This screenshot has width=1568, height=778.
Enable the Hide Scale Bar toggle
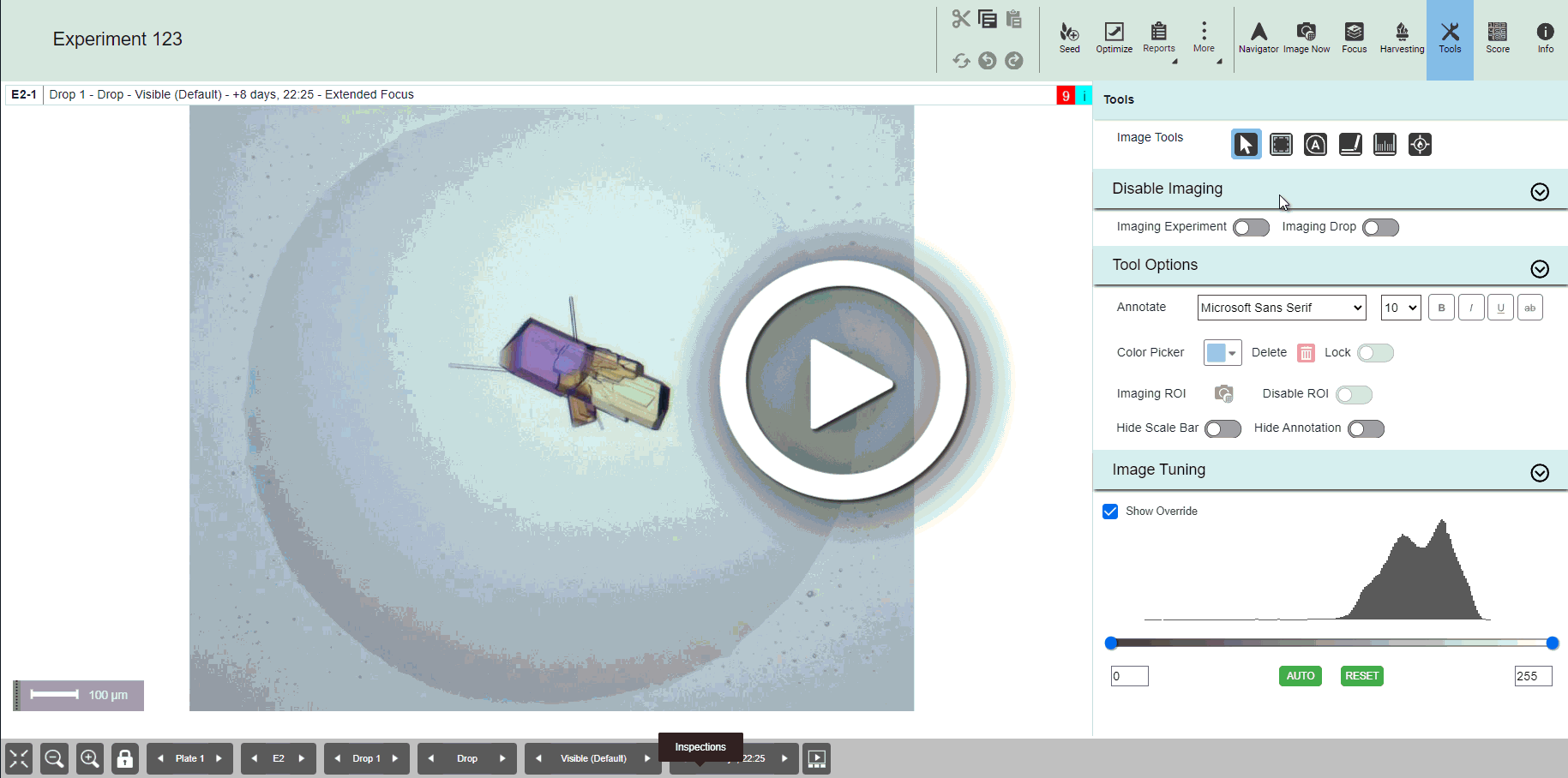click(1223, 429)
